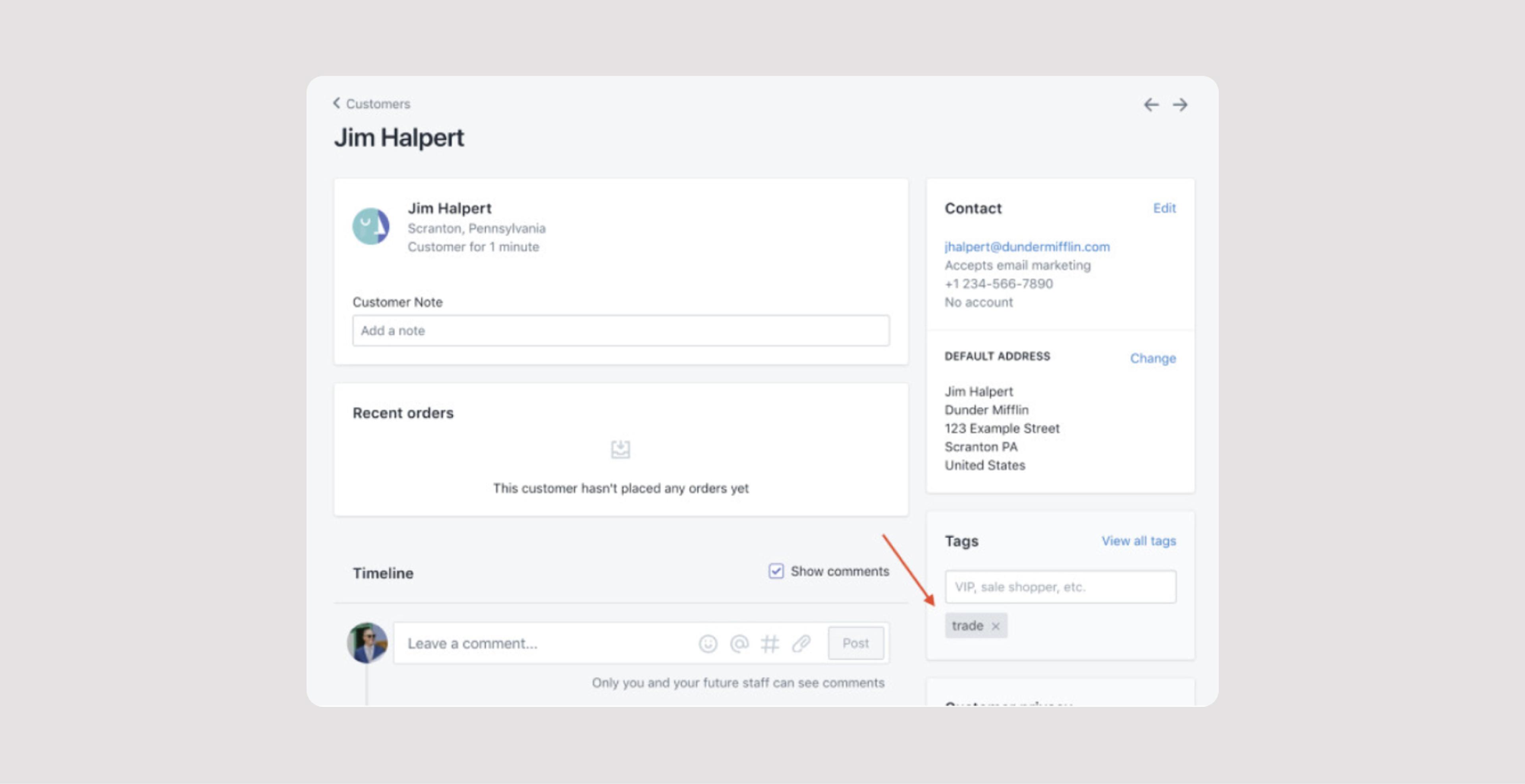Click Jim Halpert customer avatar

(x=371, y=226)
